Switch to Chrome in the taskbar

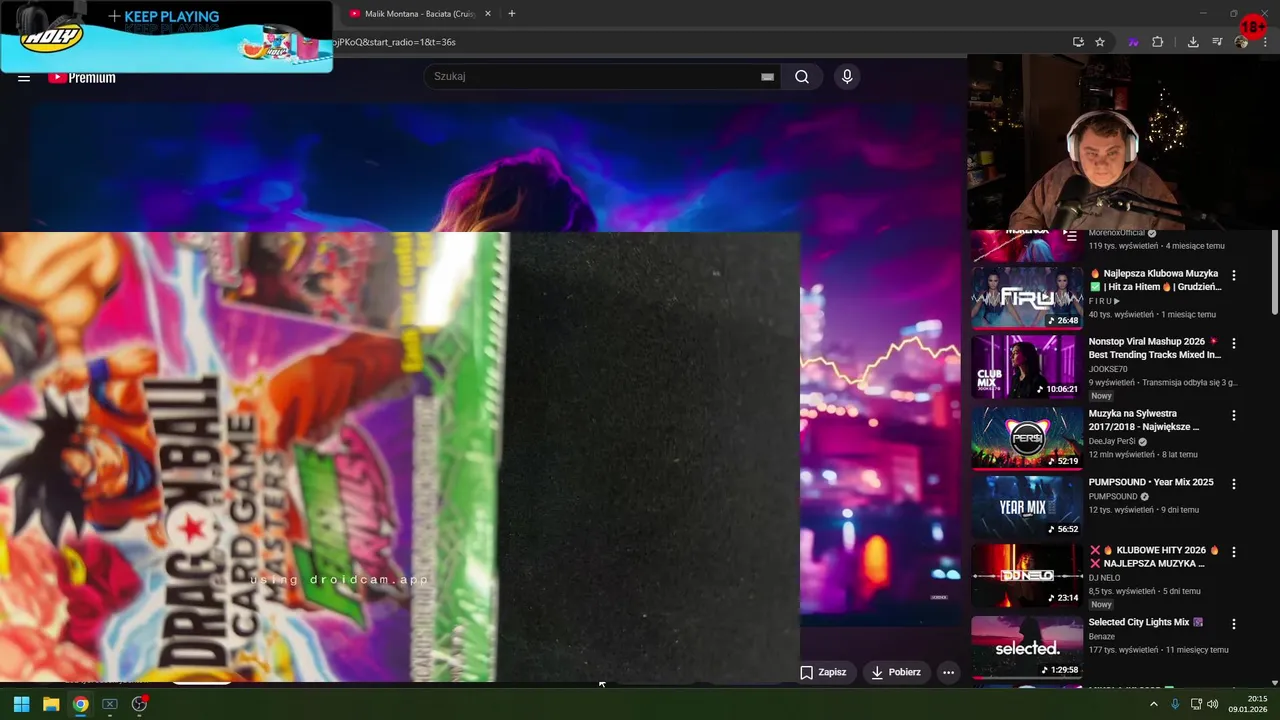(x=80, y=704)
